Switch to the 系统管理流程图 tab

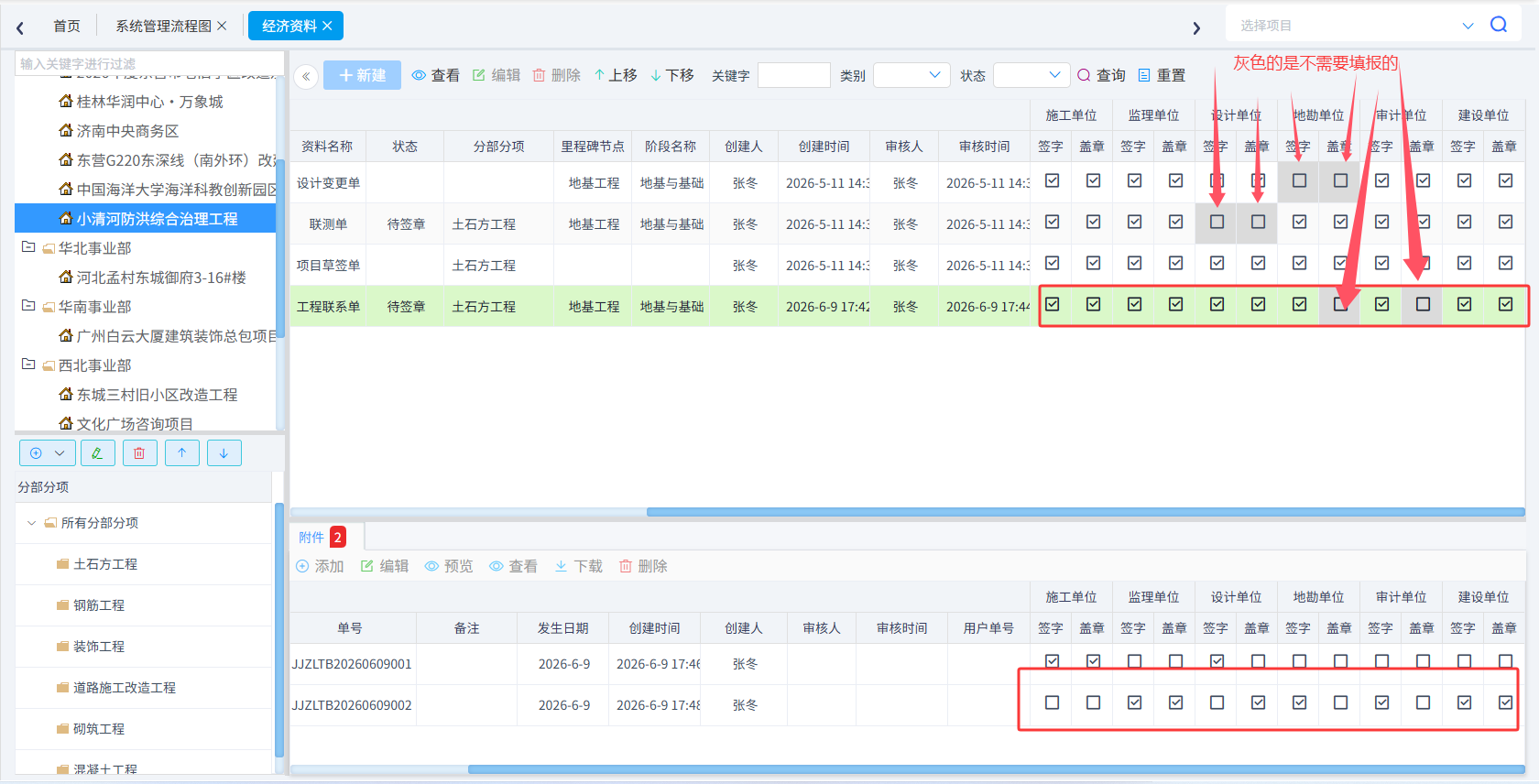(163, 26)
